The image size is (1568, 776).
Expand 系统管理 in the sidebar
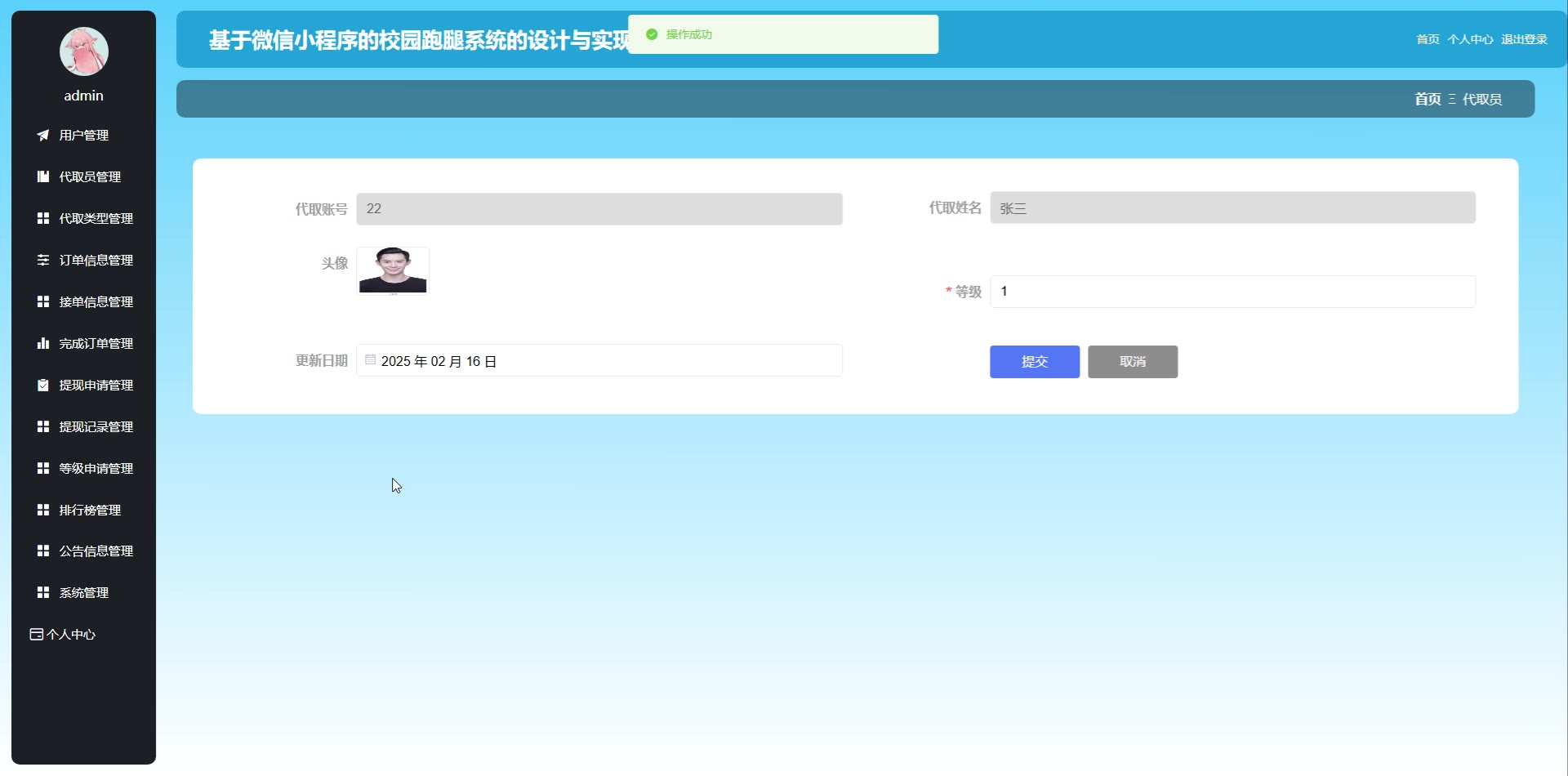coord(83,592)
